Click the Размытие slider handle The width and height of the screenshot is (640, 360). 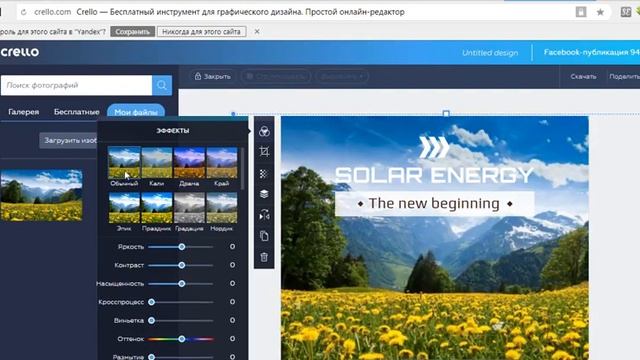point(151,357)
